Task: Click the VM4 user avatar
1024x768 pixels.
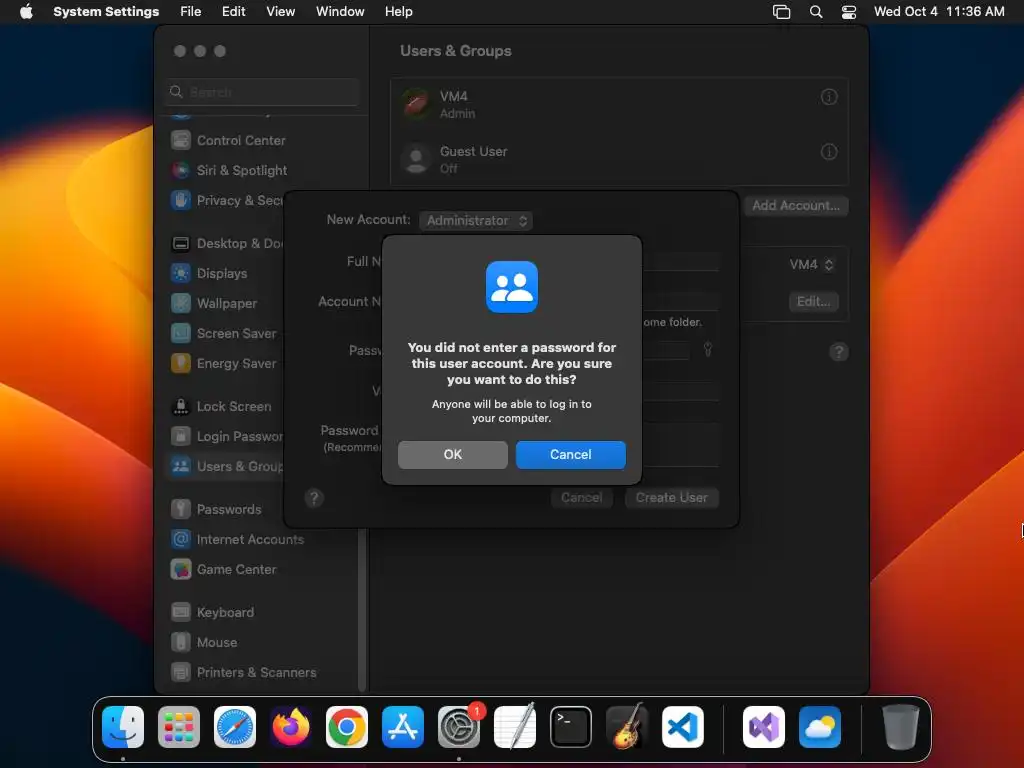Action: pyautogui.click(x=416, y=104)
